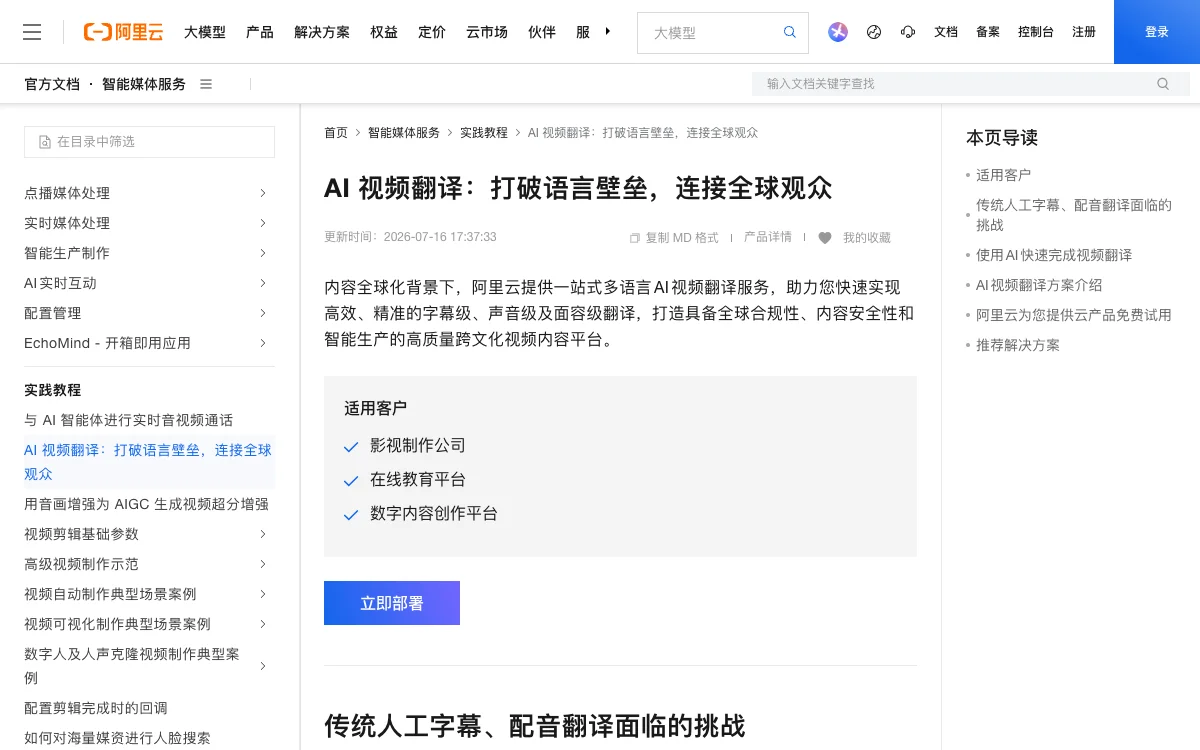Screen dimensions: 1200x750
Task: Expand more nav items with arrow
Action: point(608,31)
